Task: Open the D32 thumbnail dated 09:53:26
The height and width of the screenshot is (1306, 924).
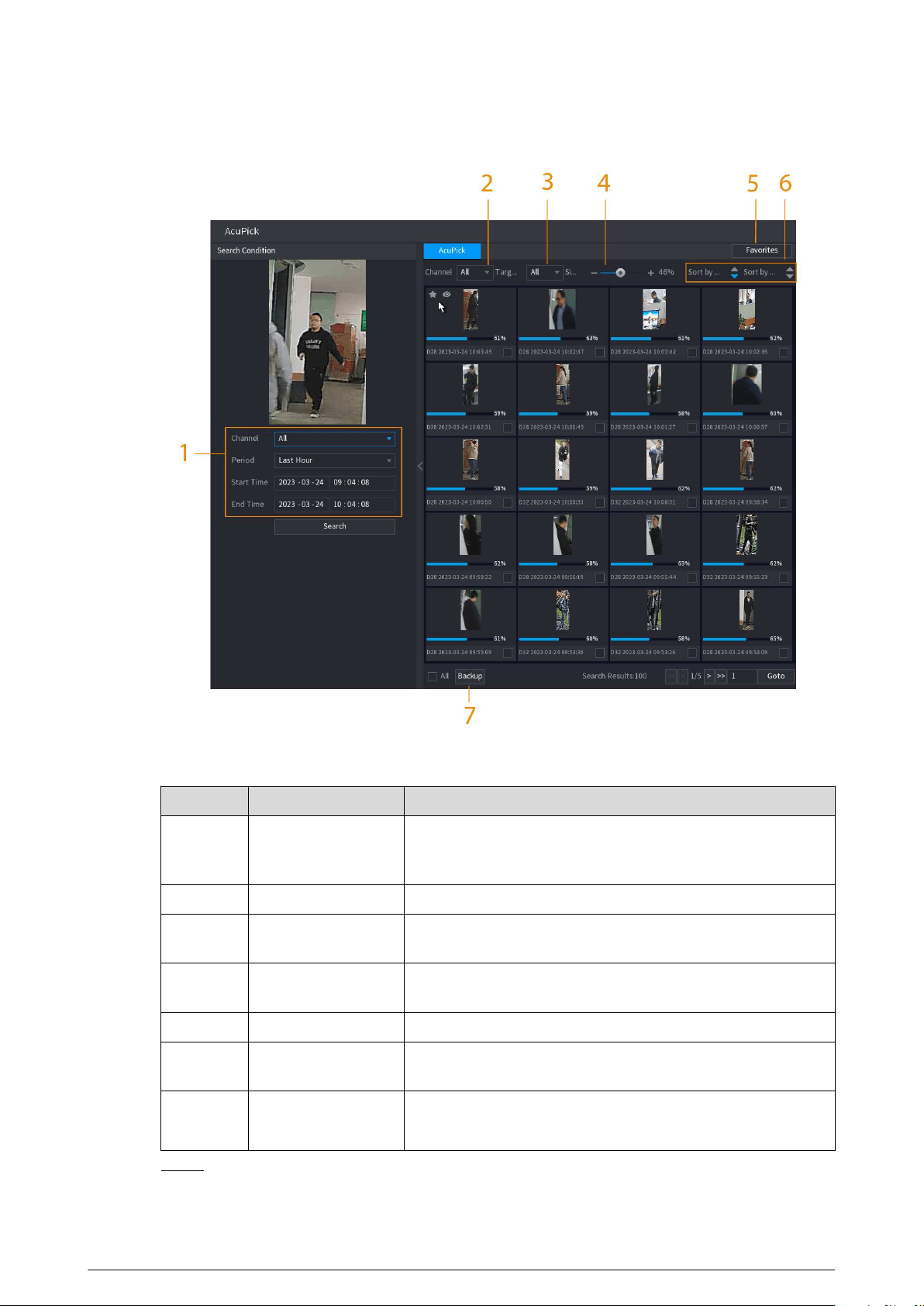Action: coord(654,611)
